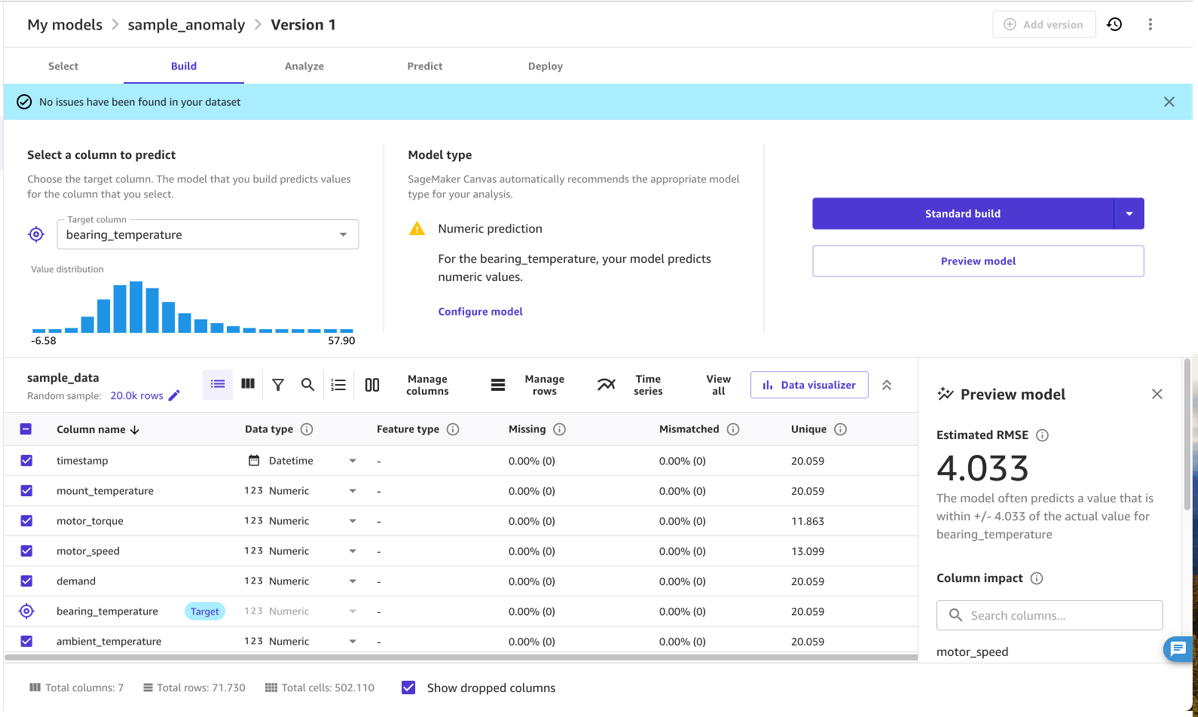Open motor_torque data type dropdown

point(352,521)
